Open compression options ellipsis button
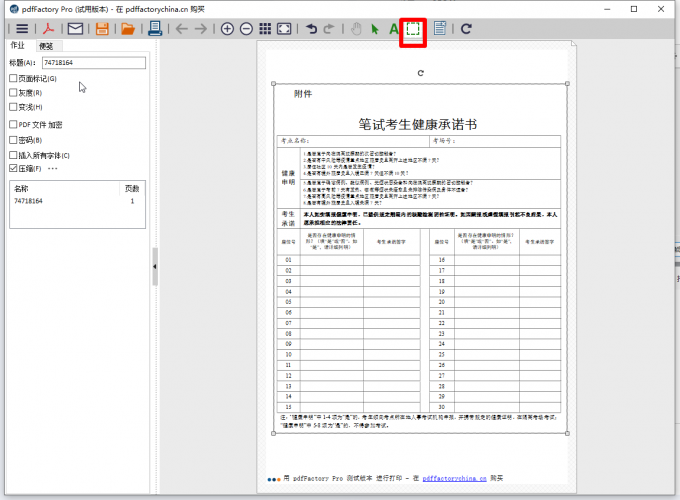This screenshot has height=500, width=680. pyautogui.click(x=52, y=168)
